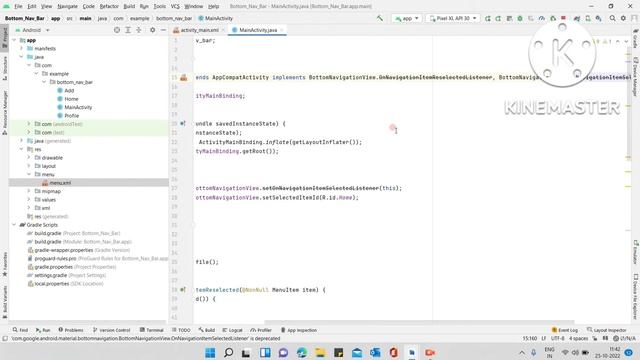Open the Find tool window
This screenshot has height=360, width=640.
tap(20, 330)
